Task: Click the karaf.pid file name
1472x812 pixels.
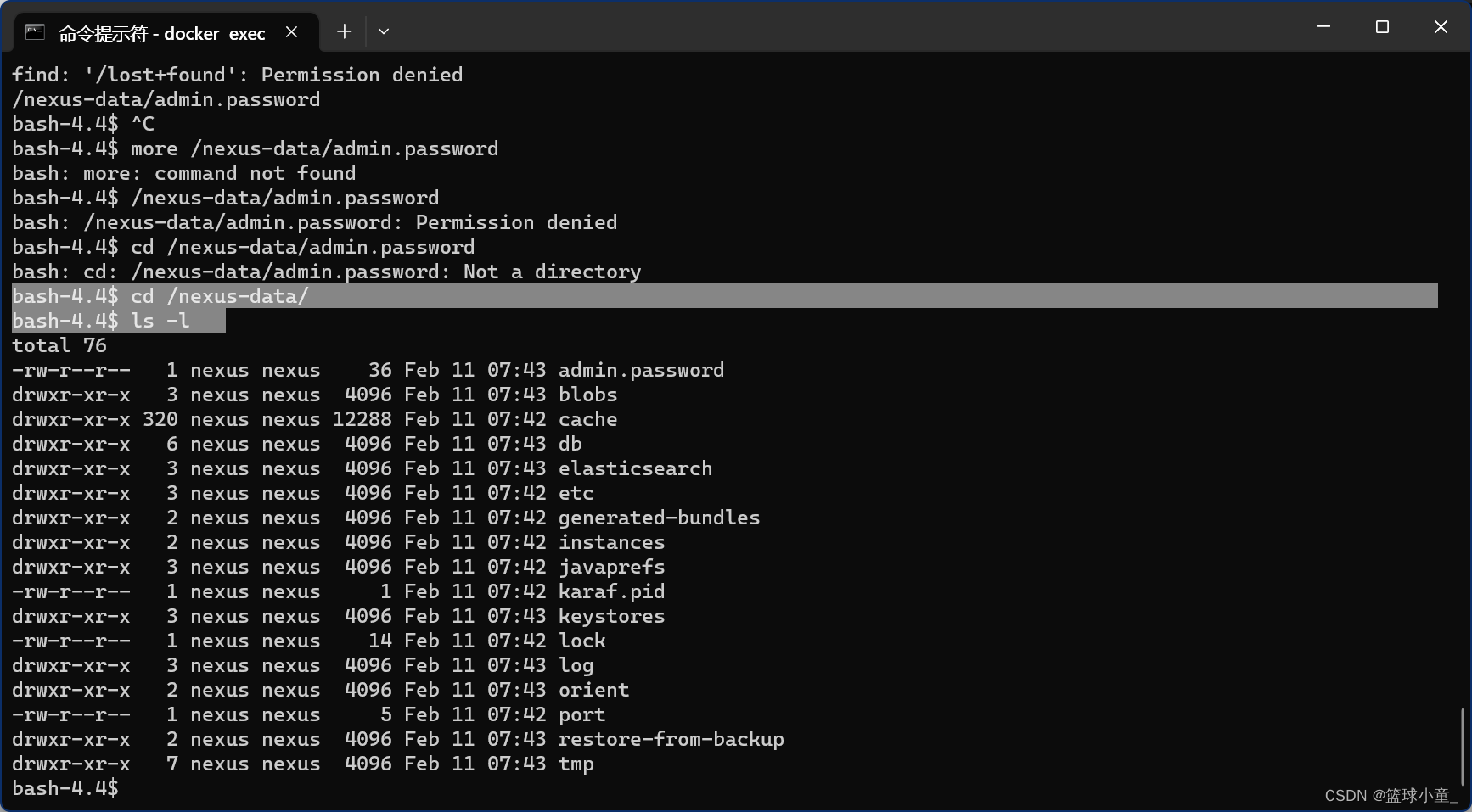Action: [x=611, y=591]
